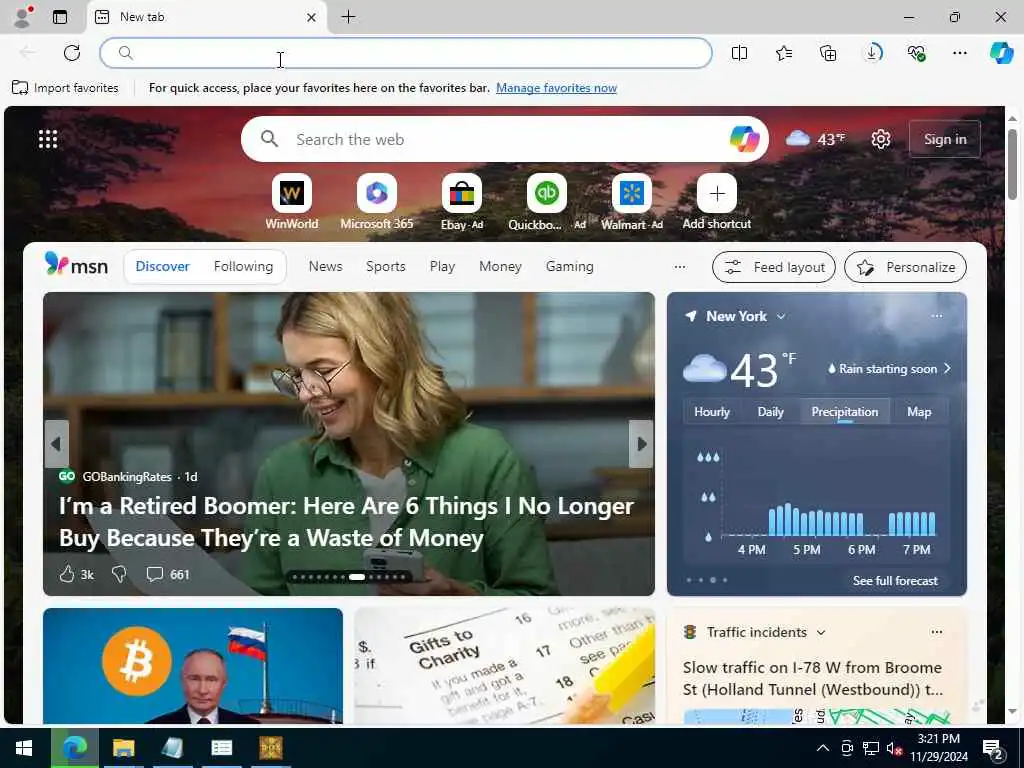The width and height of the screenshot is (1024, 768).
Task: Click the Sign in button
Action: click(945, 139)
